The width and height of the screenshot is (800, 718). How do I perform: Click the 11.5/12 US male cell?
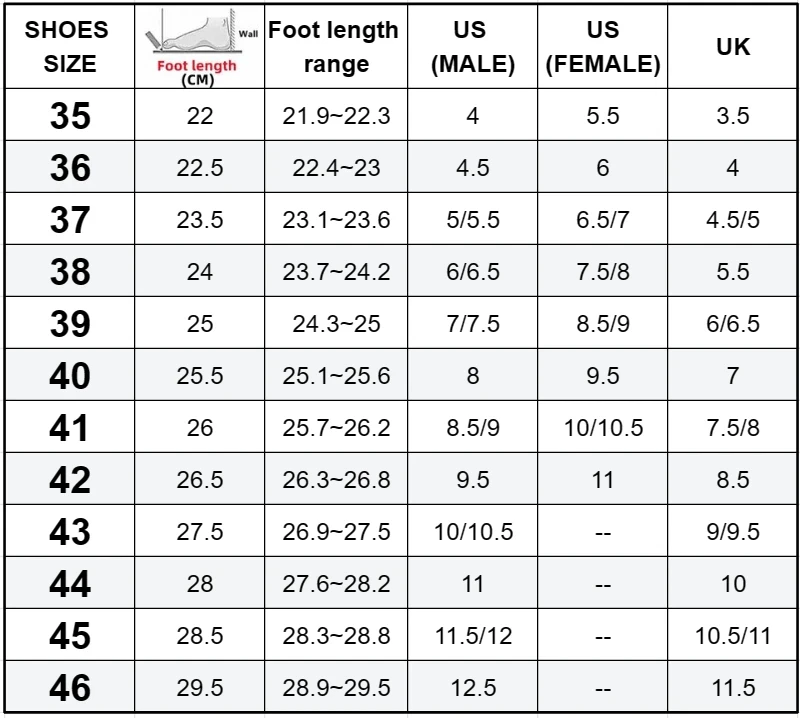pyautogui.click(x=473, y=636)
